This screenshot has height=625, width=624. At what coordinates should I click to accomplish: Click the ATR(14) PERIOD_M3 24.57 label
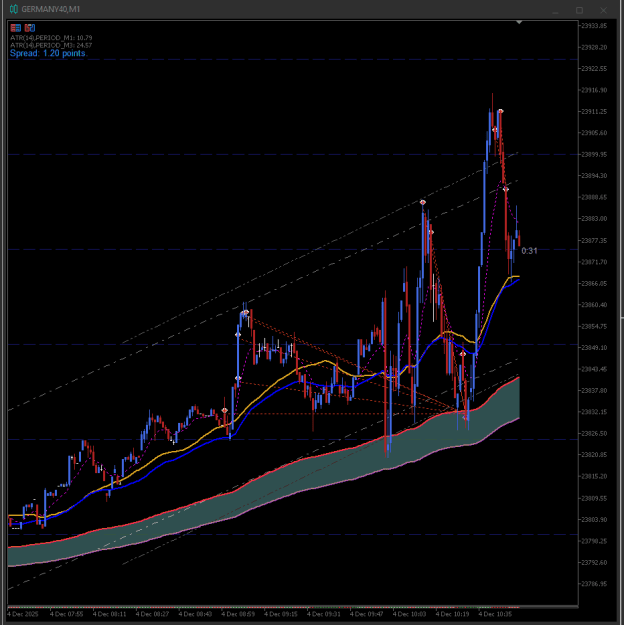tap(51, 45)
